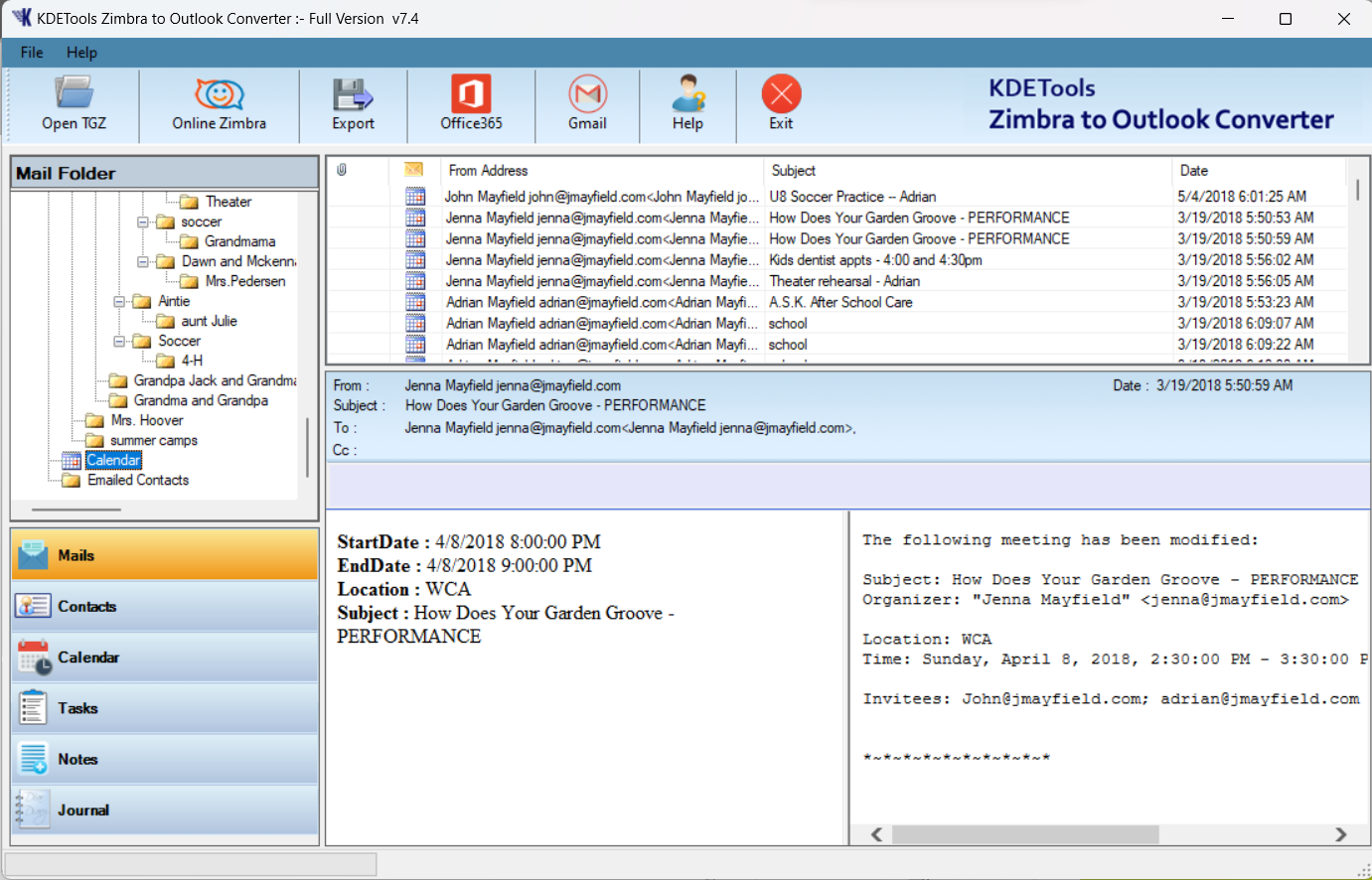
Task: Click the Journal notebook icon
Action: (x=33, y=809)
